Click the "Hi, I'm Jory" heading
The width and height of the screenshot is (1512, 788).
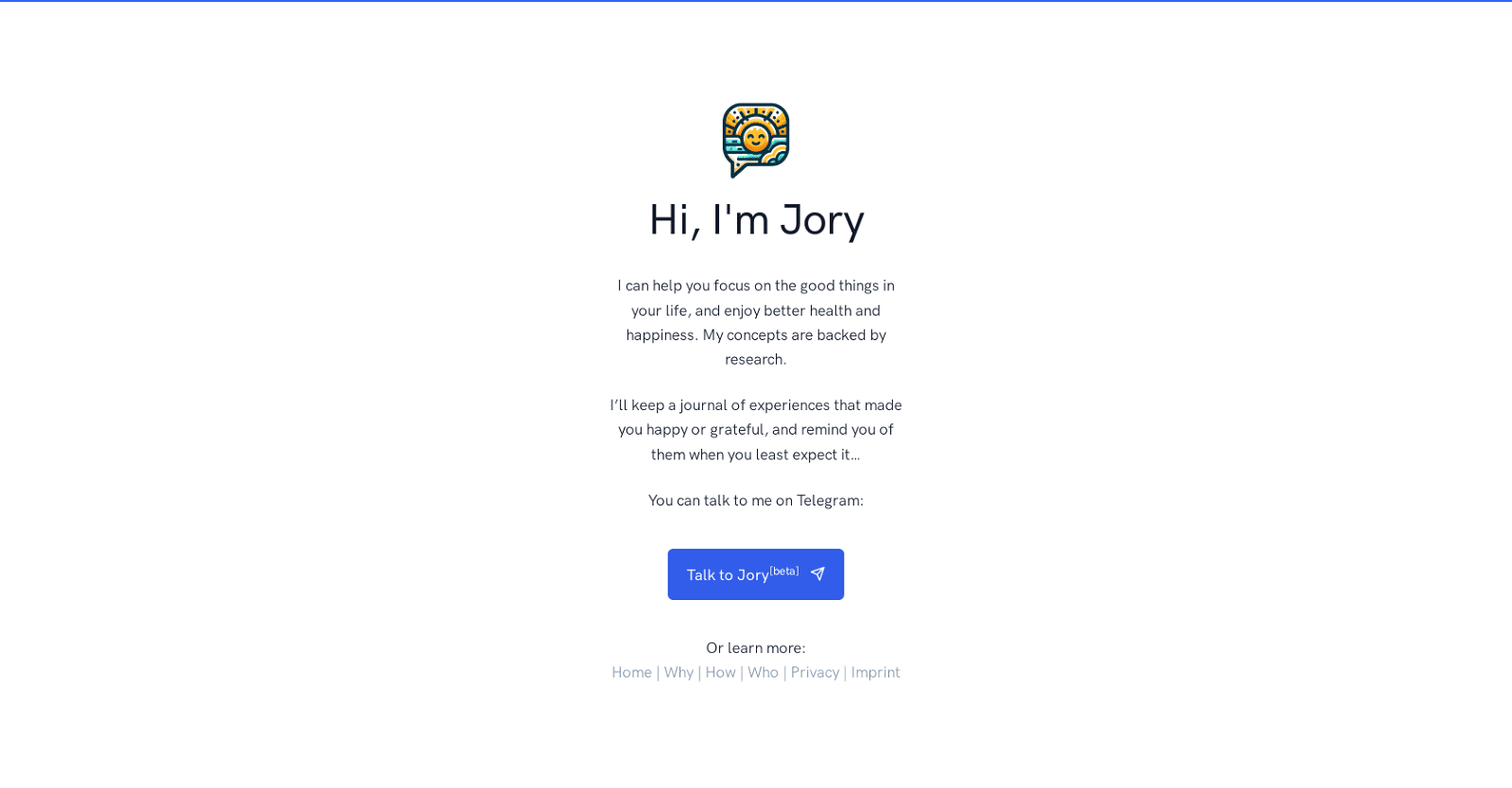point(756,220)
